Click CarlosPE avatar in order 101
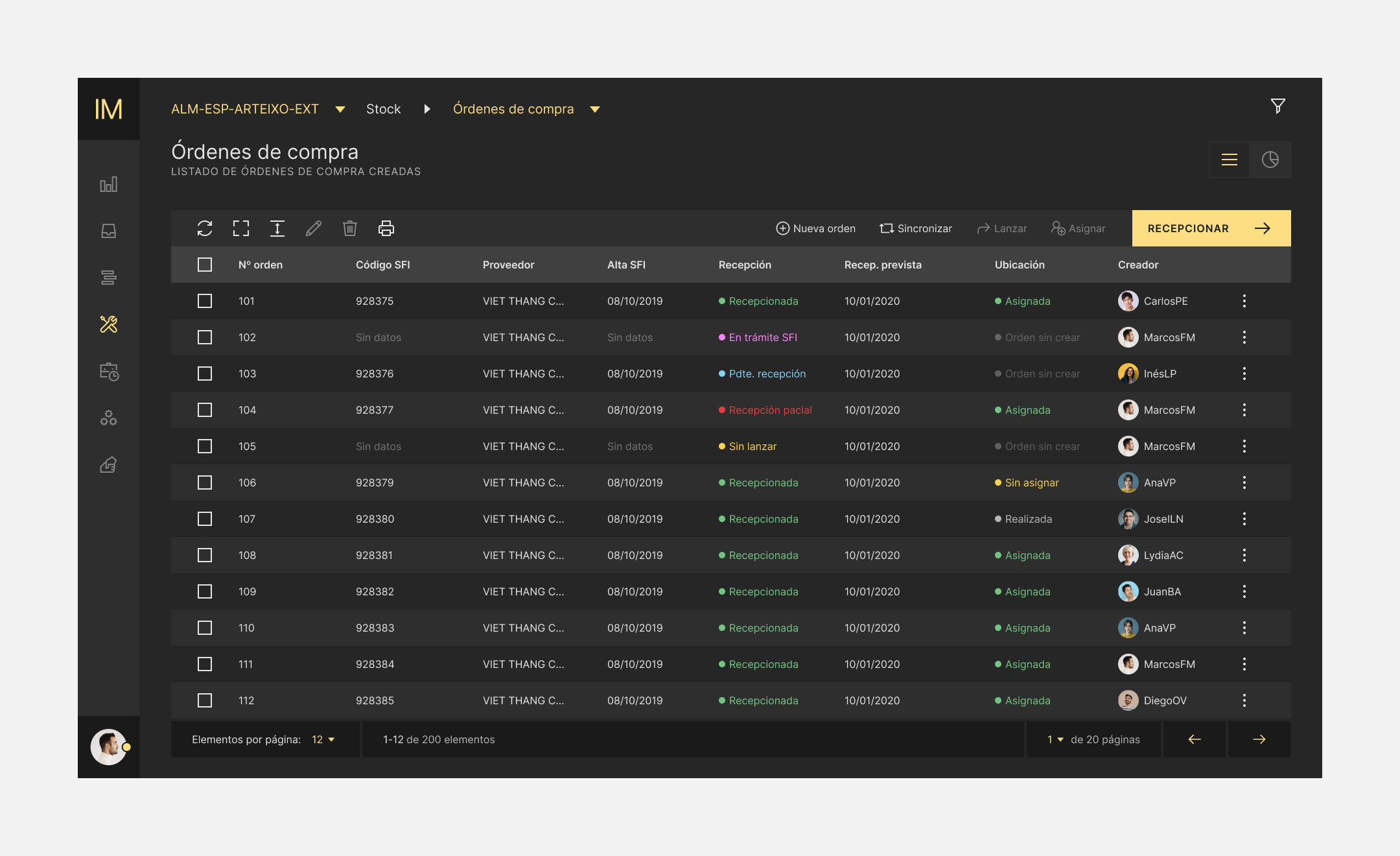This screenshot has height=856, width=1400. 1128,301
